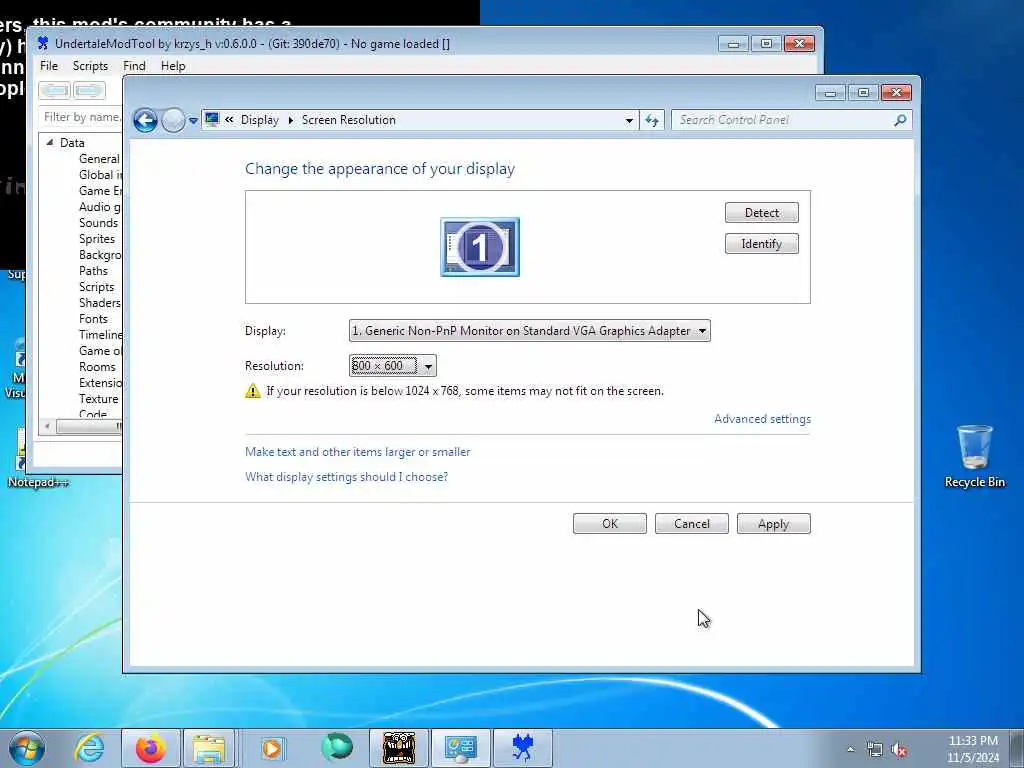Screen dimensions: 1024x768
Task: Select General info in UndertaleModTool tree
Action: click(100, 159)
